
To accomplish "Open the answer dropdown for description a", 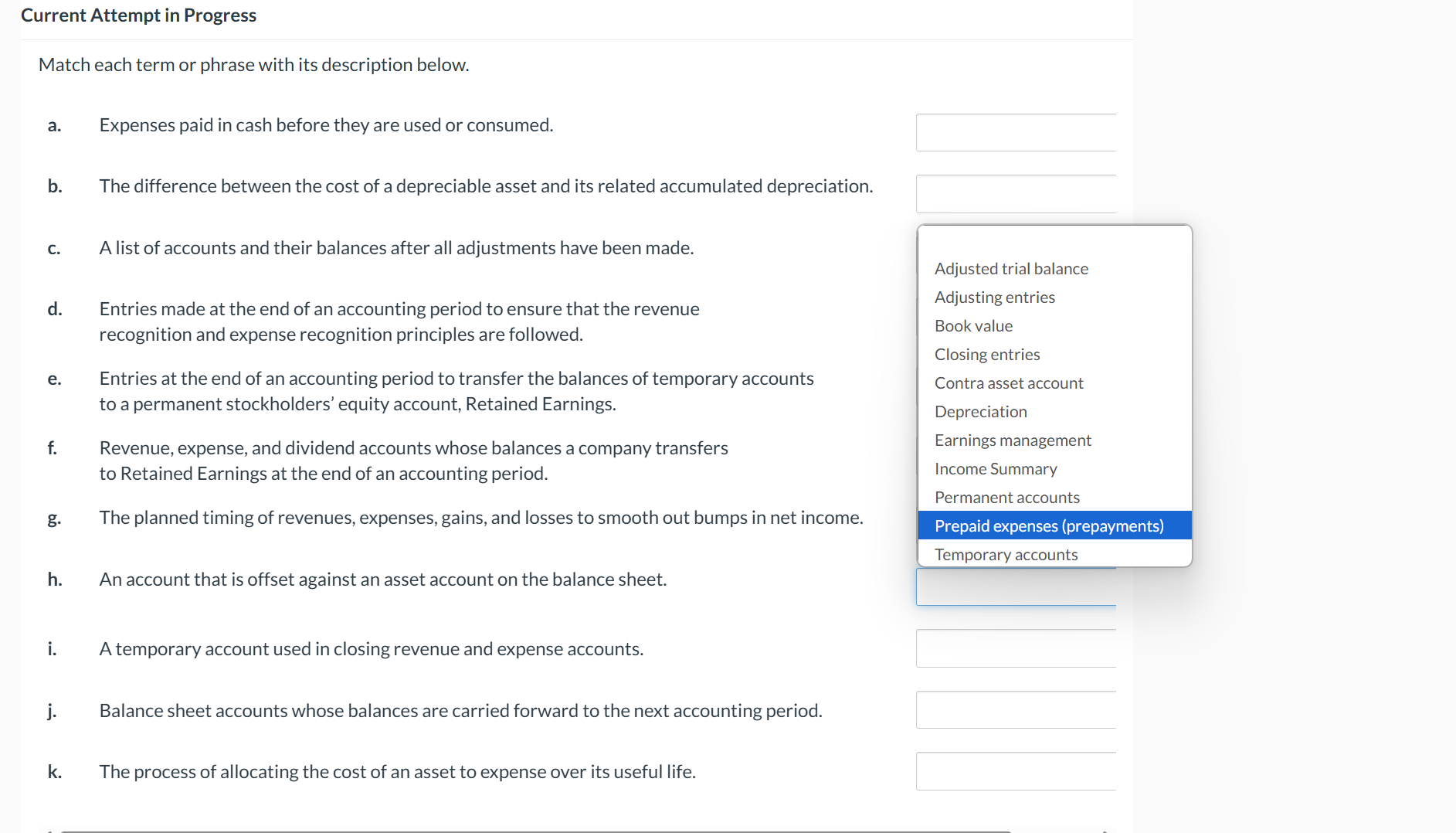I will [x=1016, y=133].
